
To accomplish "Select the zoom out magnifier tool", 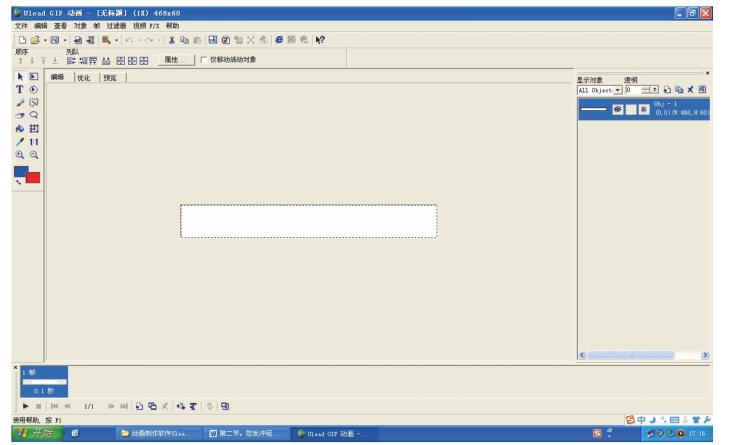I will pos(34,155).
